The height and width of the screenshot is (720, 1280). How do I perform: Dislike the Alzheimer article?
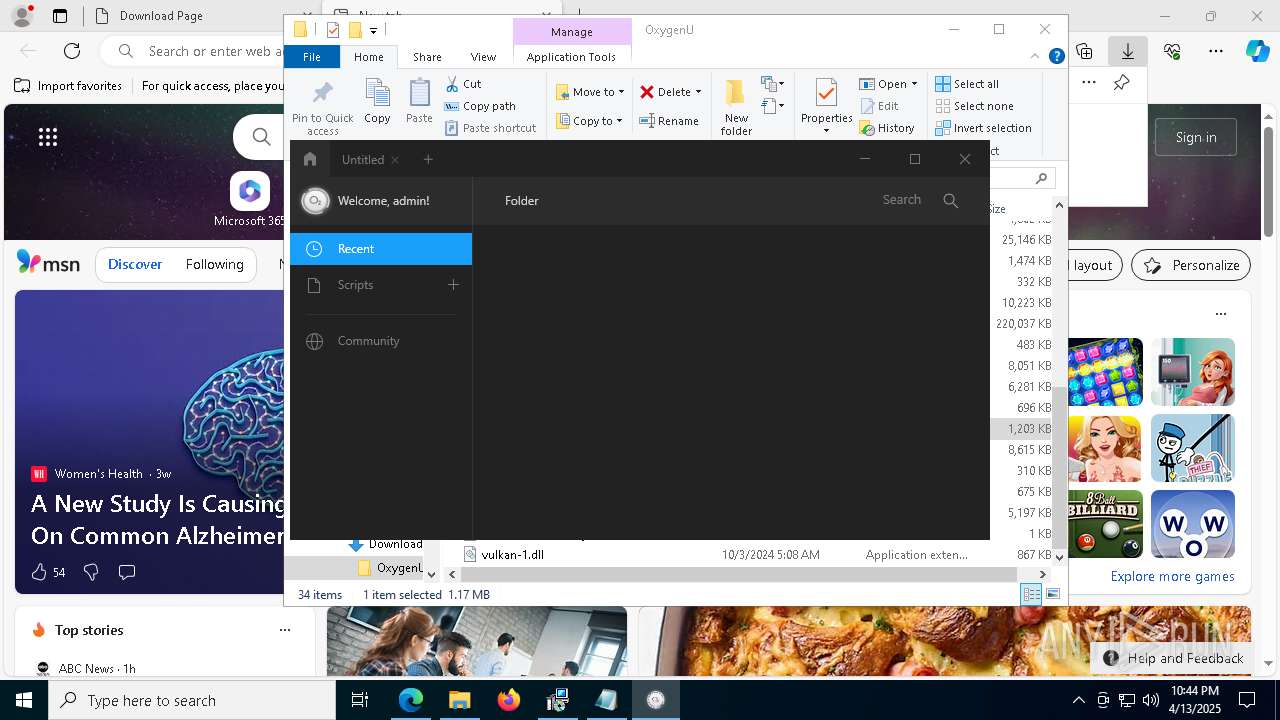point(91,572)
